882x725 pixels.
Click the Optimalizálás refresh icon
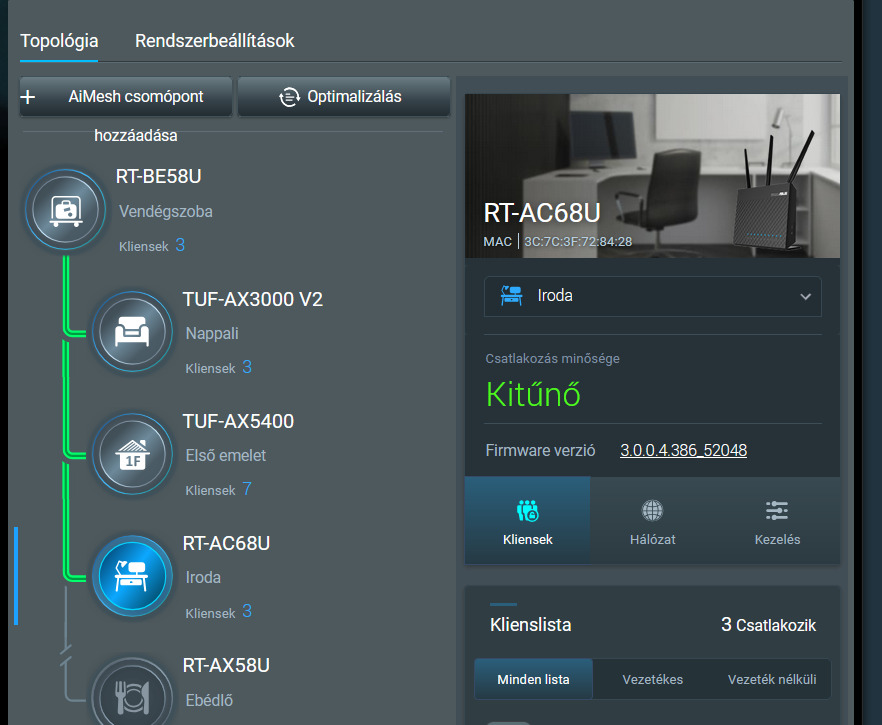[289, 97]
